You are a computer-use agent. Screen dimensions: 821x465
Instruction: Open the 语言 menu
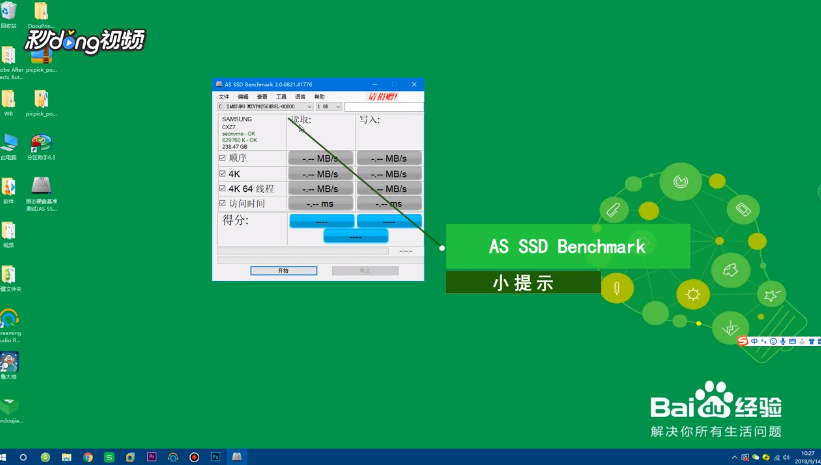coord(300,97)
